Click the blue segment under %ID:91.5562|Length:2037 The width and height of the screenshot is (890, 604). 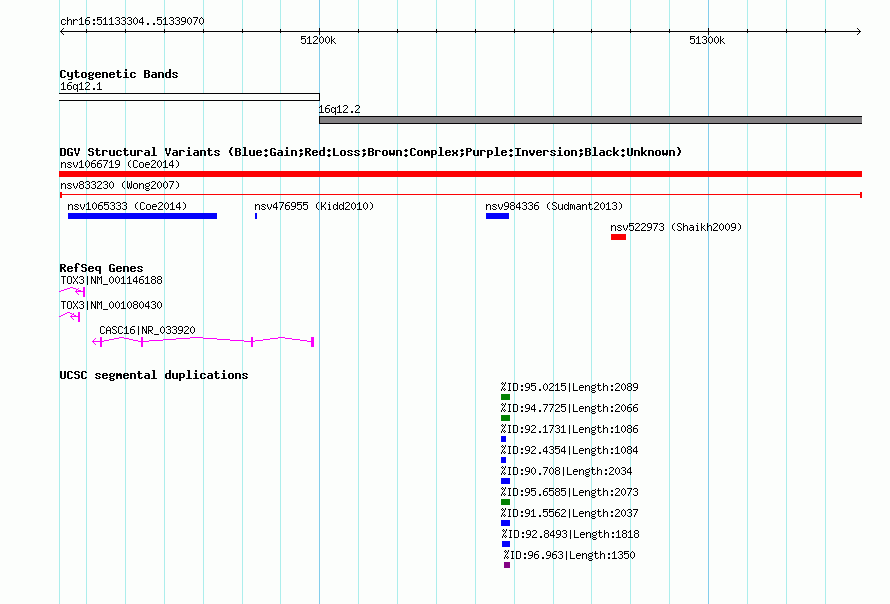[x=505, y=523]
